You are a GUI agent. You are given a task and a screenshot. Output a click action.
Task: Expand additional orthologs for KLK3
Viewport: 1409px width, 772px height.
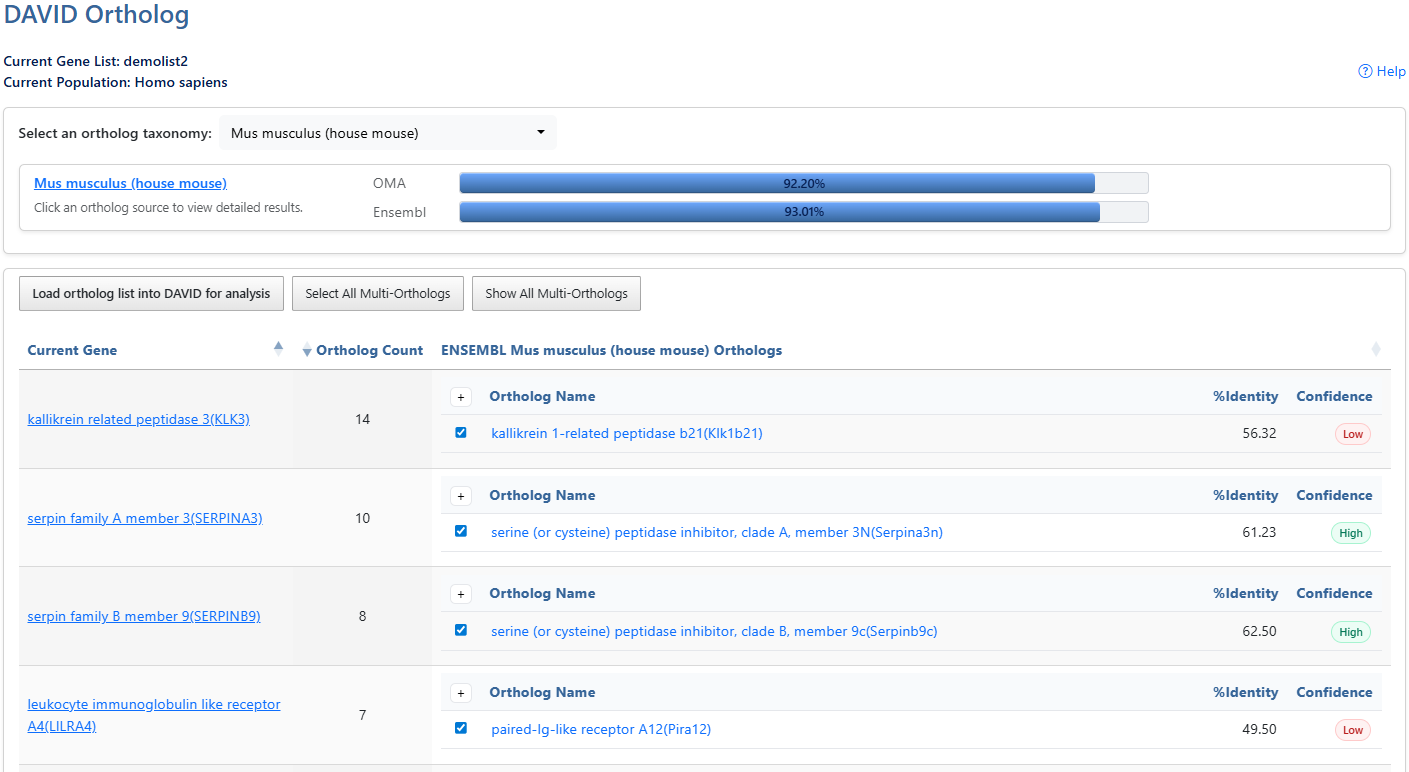click(461, 397)
